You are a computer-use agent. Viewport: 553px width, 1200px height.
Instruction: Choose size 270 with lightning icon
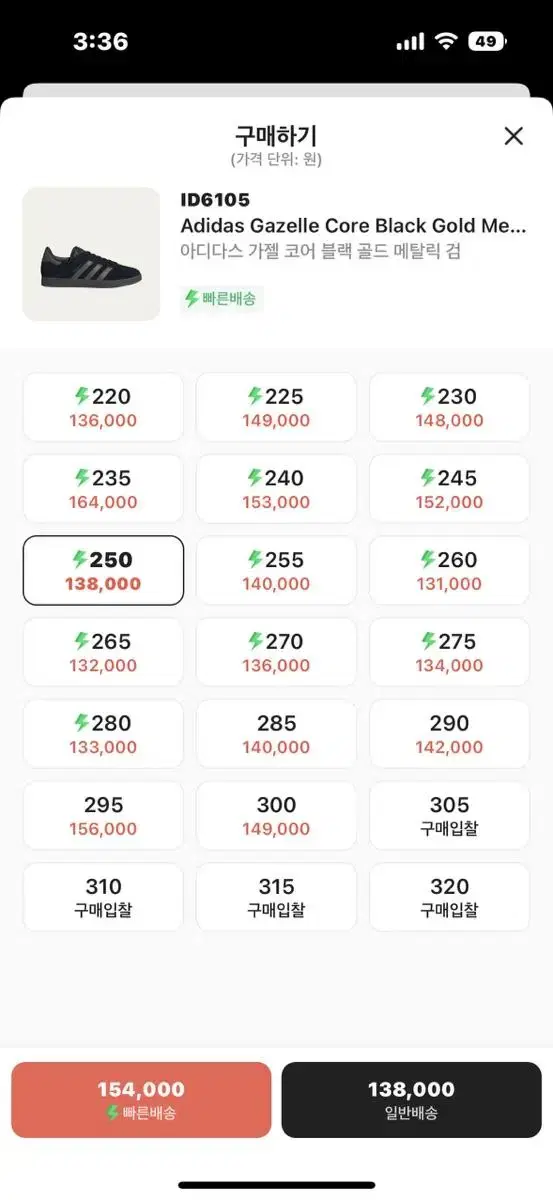(276, 653)
